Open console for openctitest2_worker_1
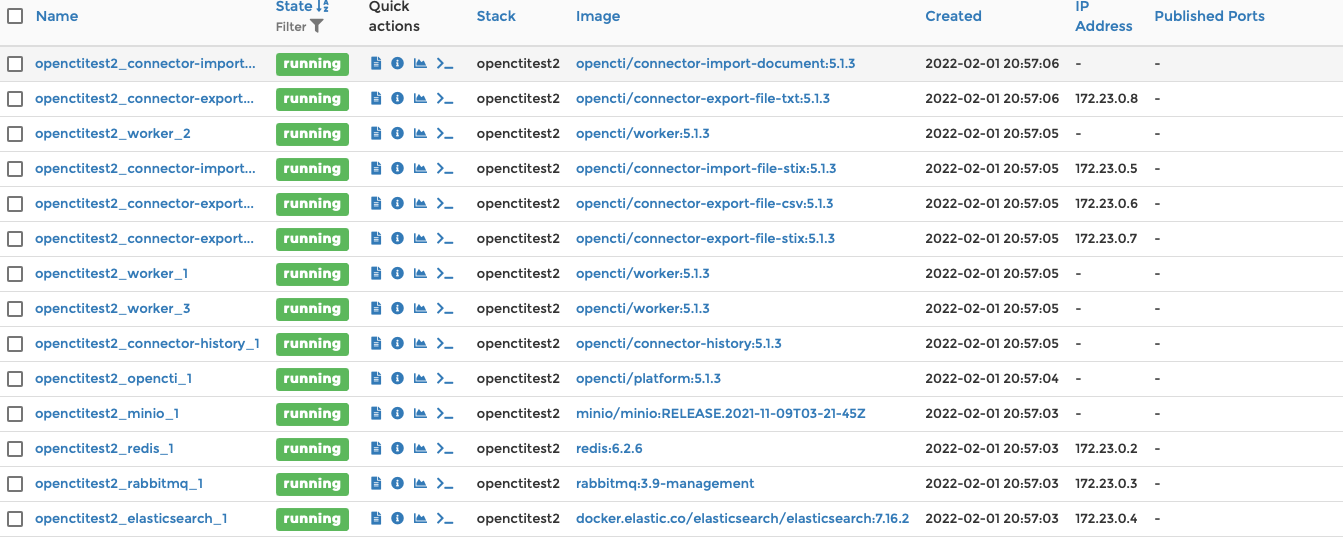Viewport: 1343px width, 539px height. (x=445, y=273)
